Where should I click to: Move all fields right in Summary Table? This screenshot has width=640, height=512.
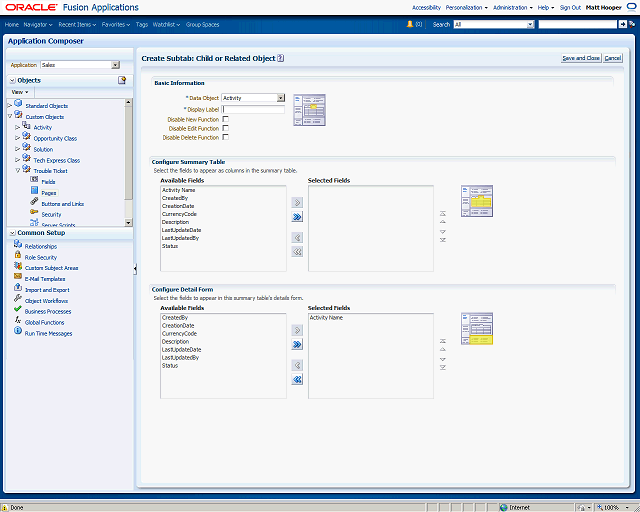tap(297, 217)
